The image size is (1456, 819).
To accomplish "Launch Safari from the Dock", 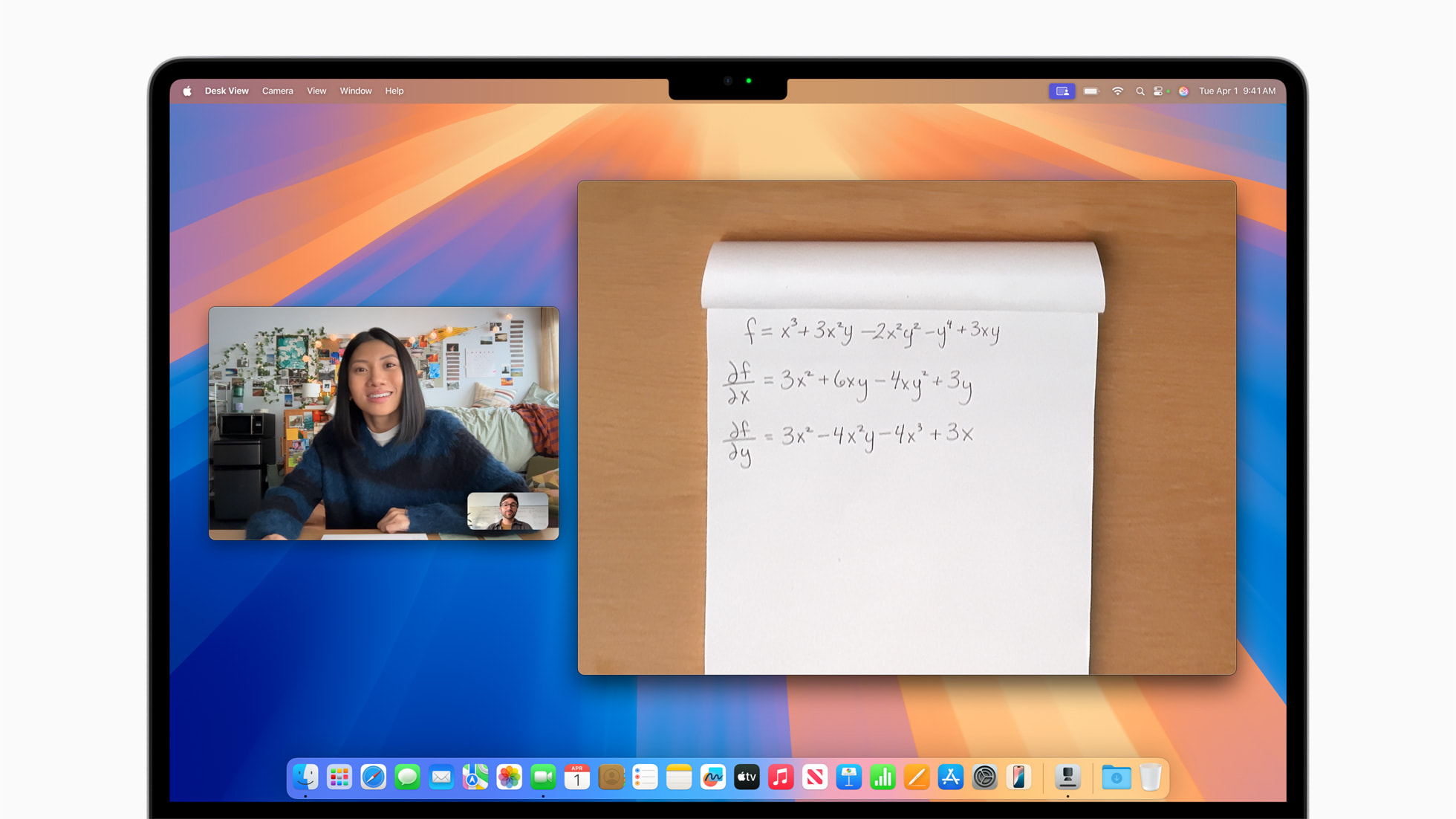I will (x=374, y=777).
